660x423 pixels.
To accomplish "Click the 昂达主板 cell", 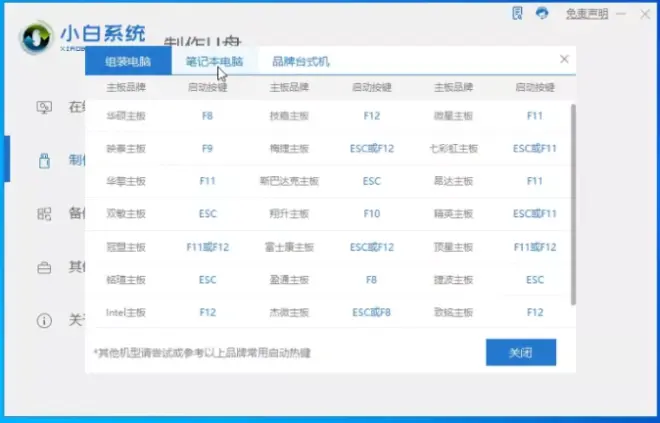I will tap(453, 181).
